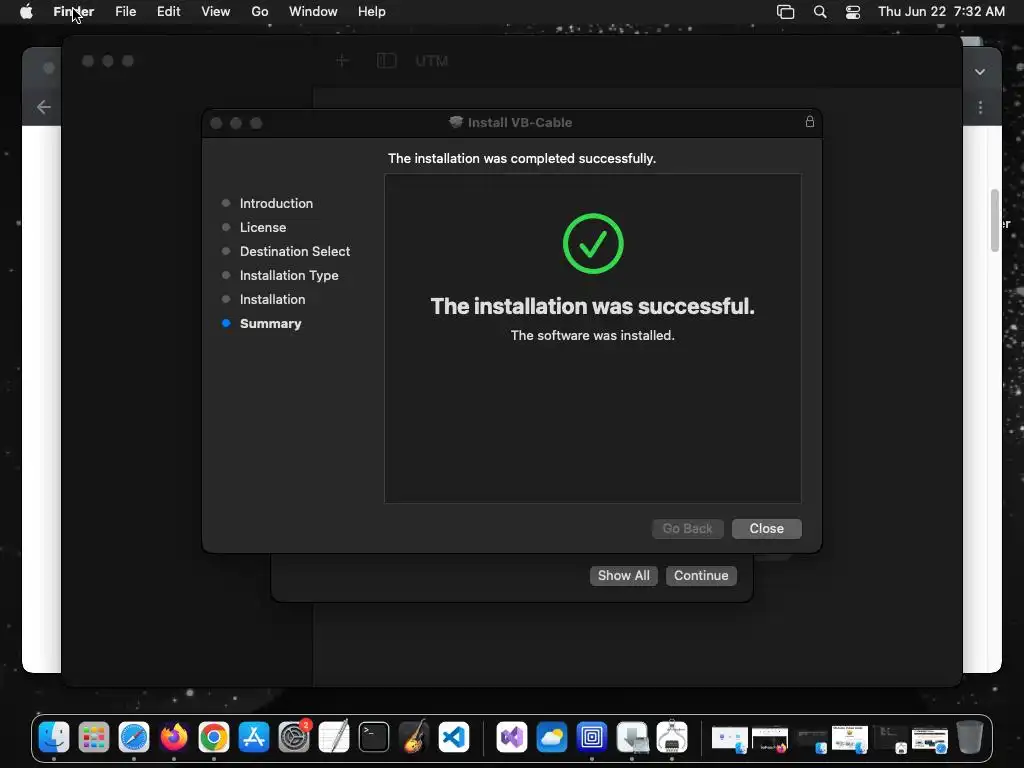Open Spotlight search in menu bar
The height and width of the screenshot is (768, 1024).
pyautogui.click(x=820, y=12)
